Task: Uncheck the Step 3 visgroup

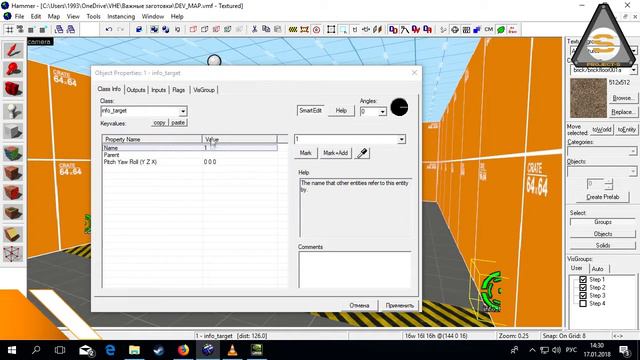Action: [583, 296]
